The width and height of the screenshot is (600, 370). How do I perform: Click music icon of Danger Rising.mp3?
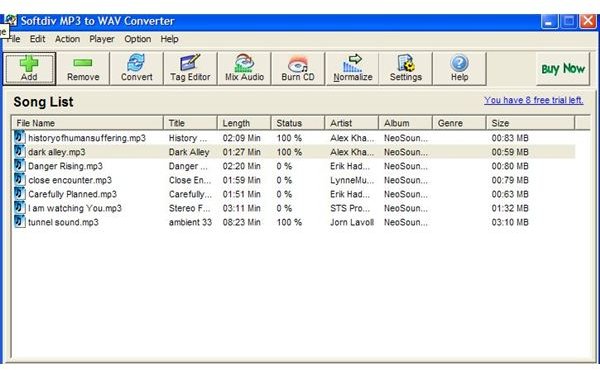20,166
